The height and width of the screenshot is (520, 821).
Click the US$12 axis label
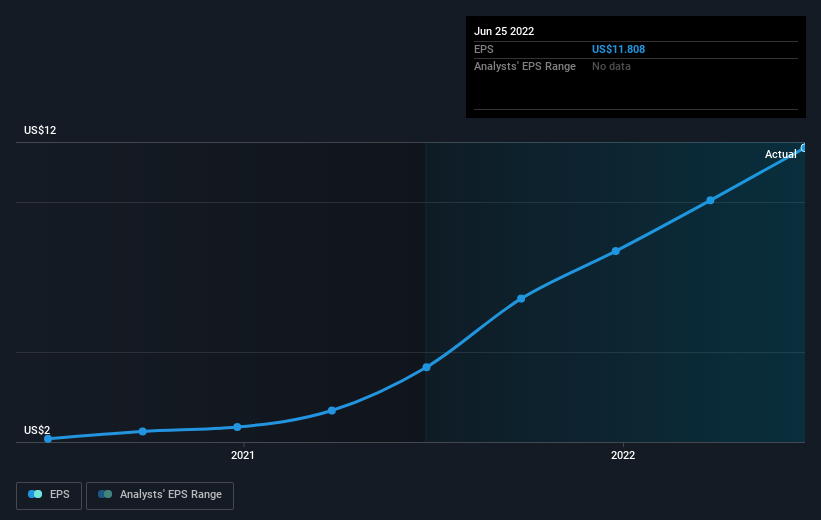pos(40,130)
